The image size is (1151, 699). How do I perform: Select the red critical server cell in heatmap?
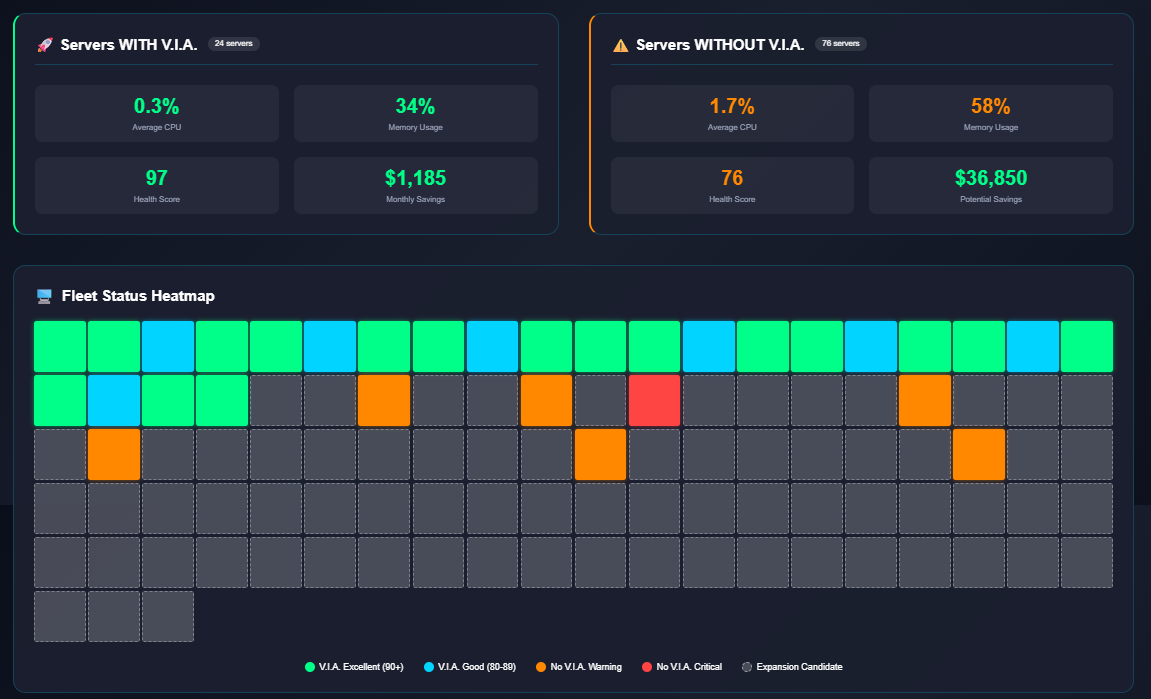click(x=654, y=400)
